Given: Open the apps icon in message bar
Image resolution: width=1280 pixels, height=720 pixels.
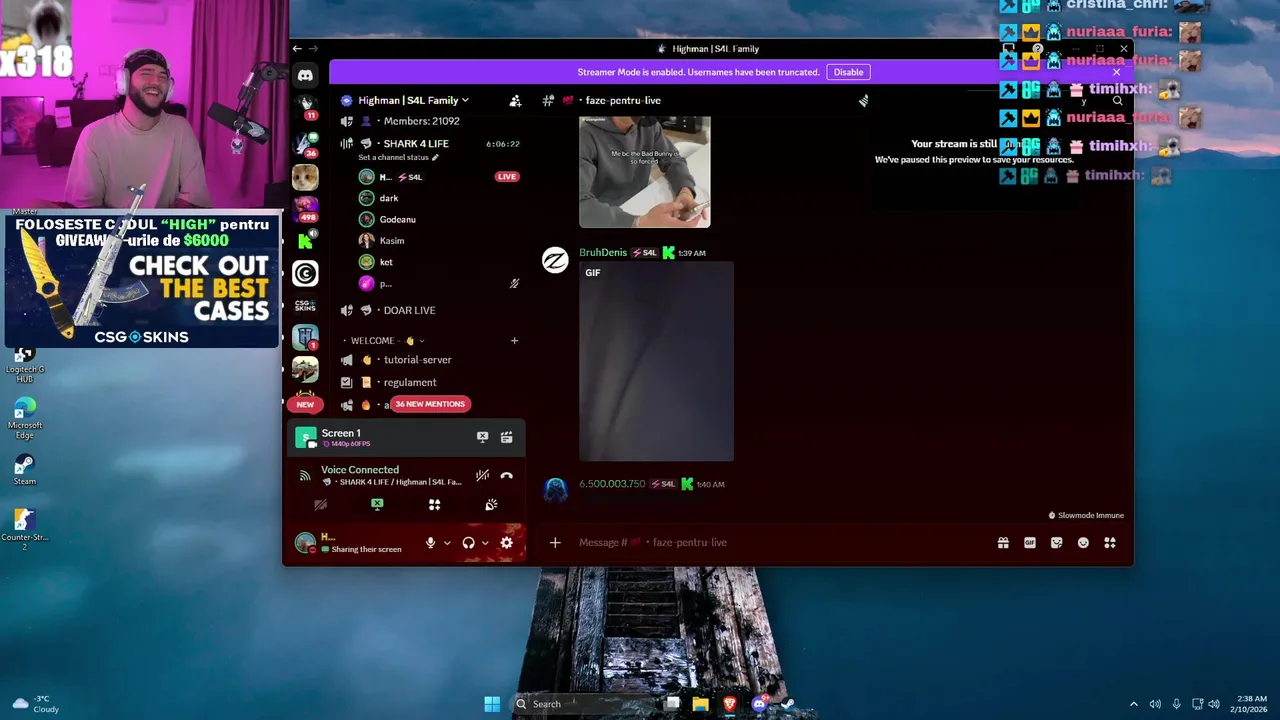Looking at the screenshot, I should (x=1110, y=543).
